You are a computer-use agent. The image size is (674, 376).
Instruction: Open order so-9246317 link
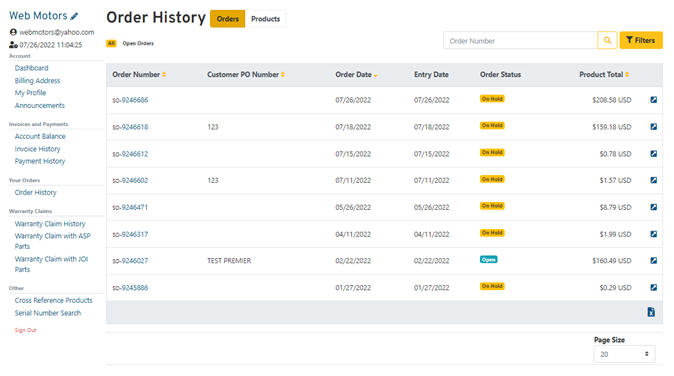click(x=130, y=234)
